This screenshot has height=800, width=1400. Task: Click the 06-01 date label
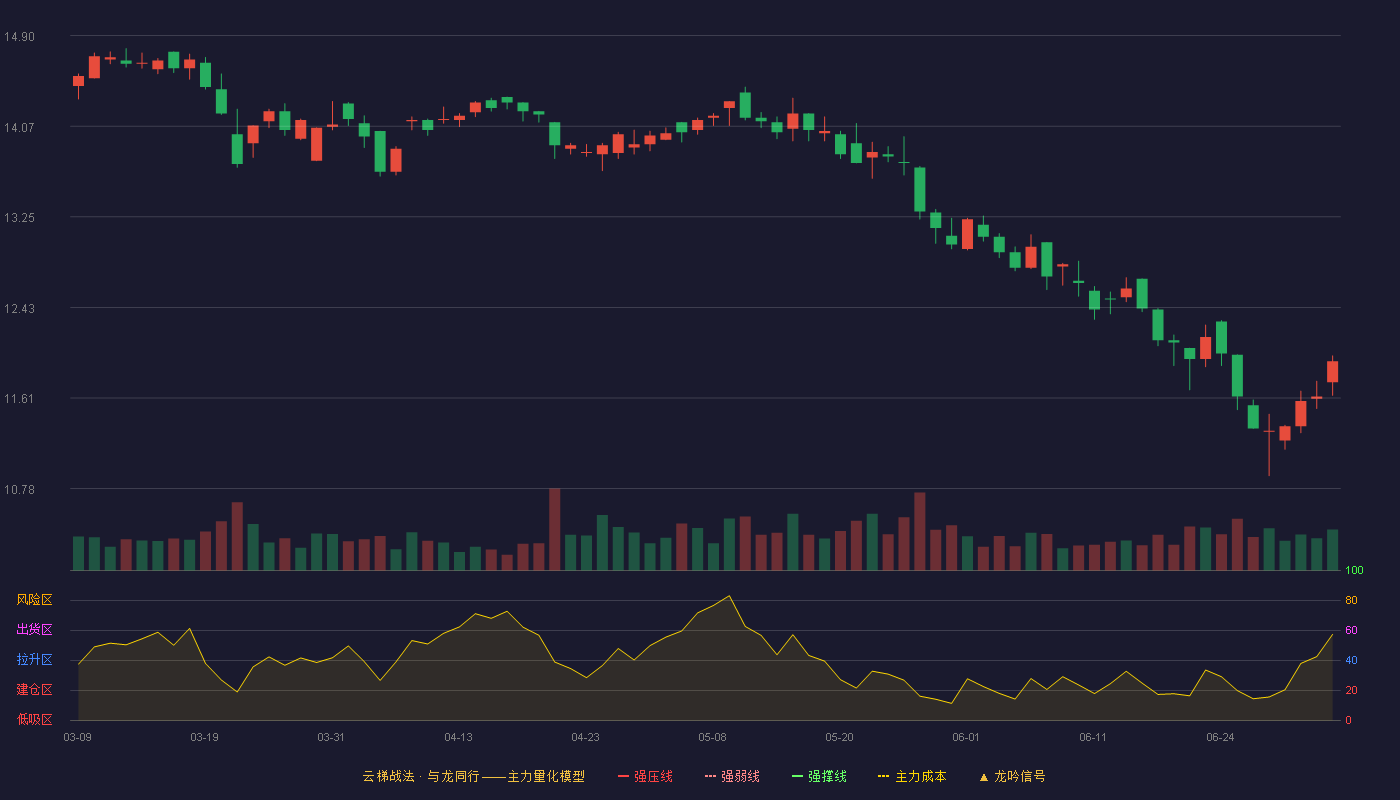point(966,737)
